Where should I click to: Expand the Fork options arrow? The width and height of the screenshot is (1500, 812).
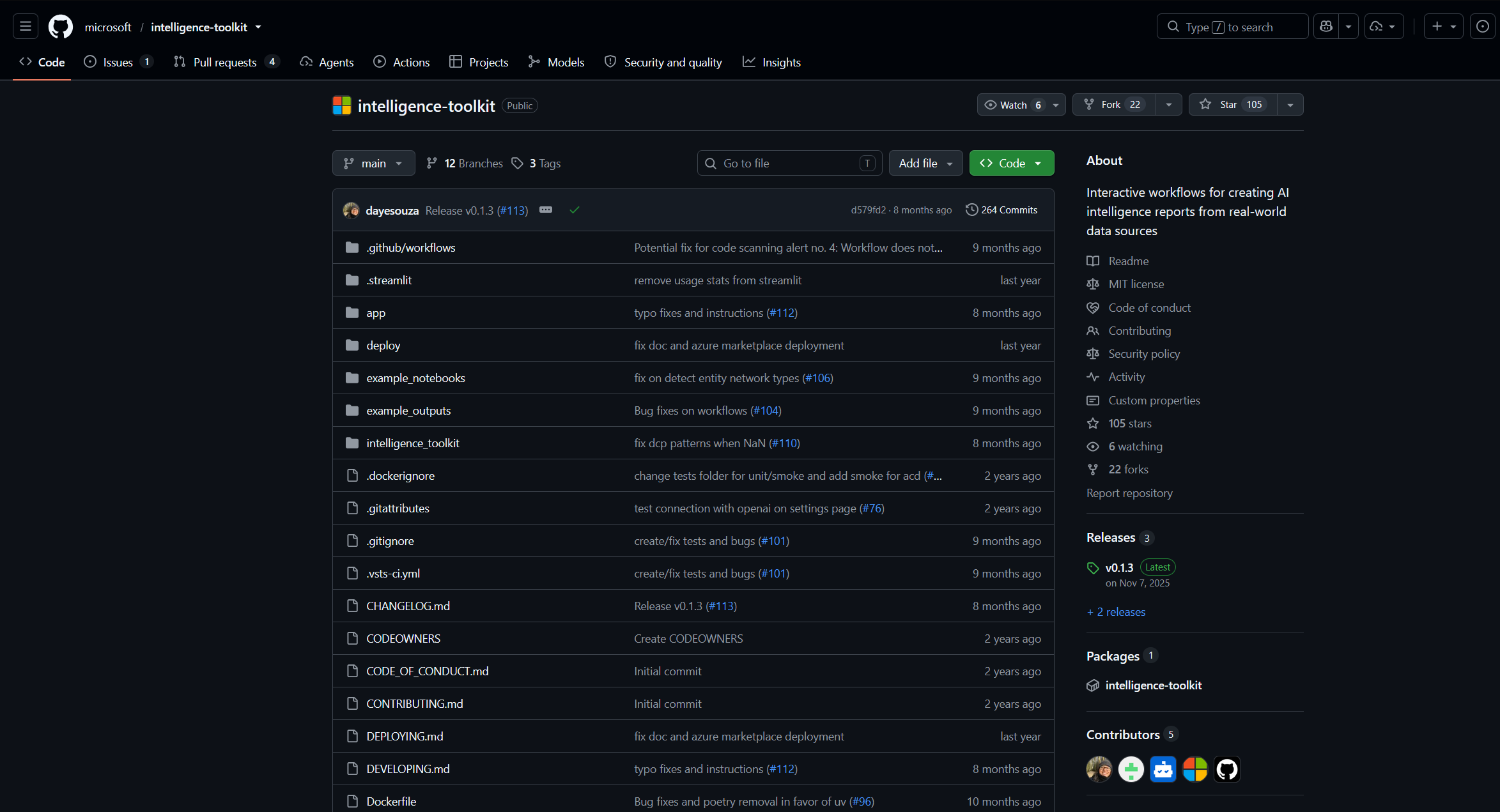click(1168, 105)
